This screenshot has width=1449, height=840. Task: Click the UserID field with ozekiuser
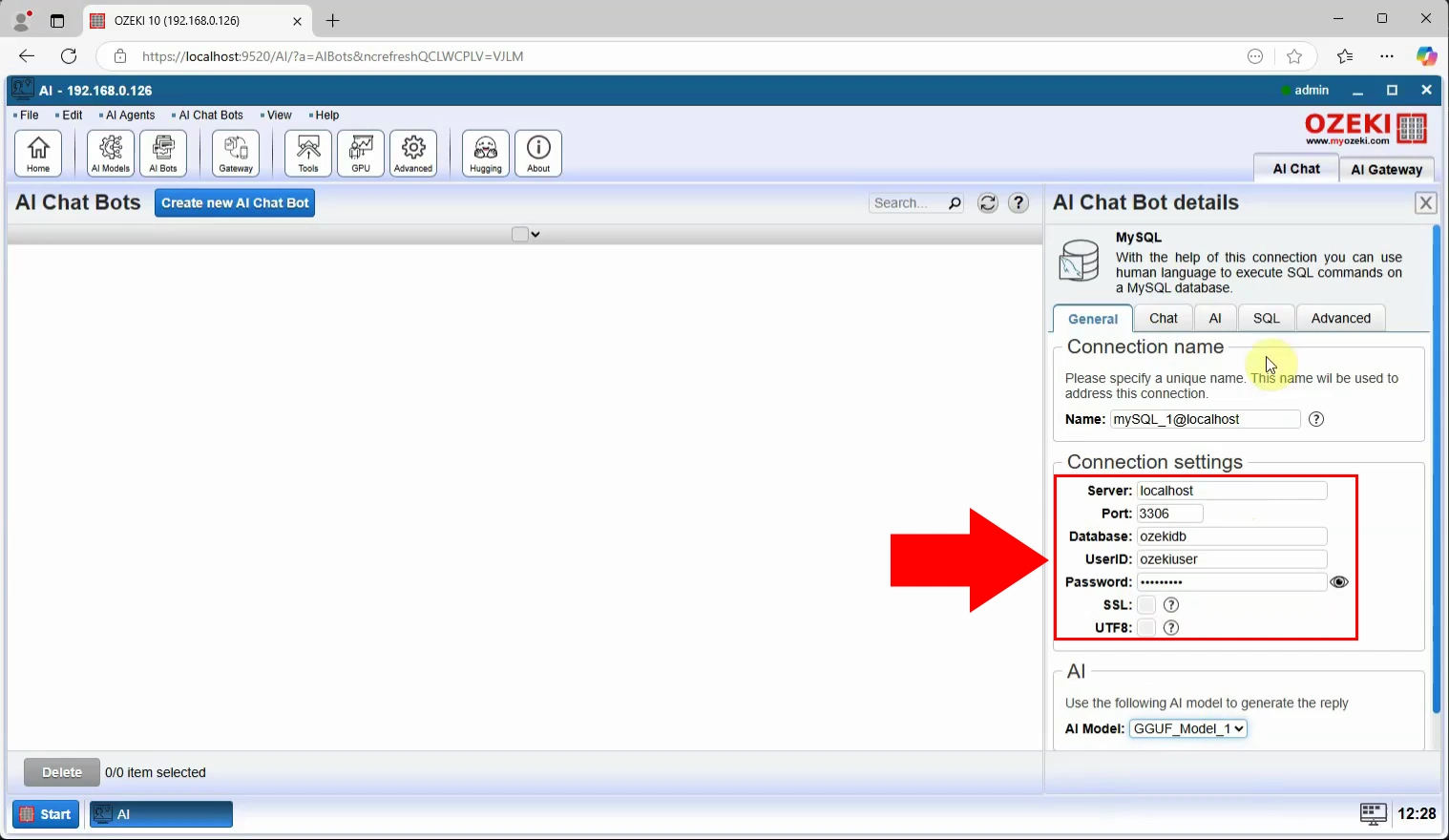1231,559
